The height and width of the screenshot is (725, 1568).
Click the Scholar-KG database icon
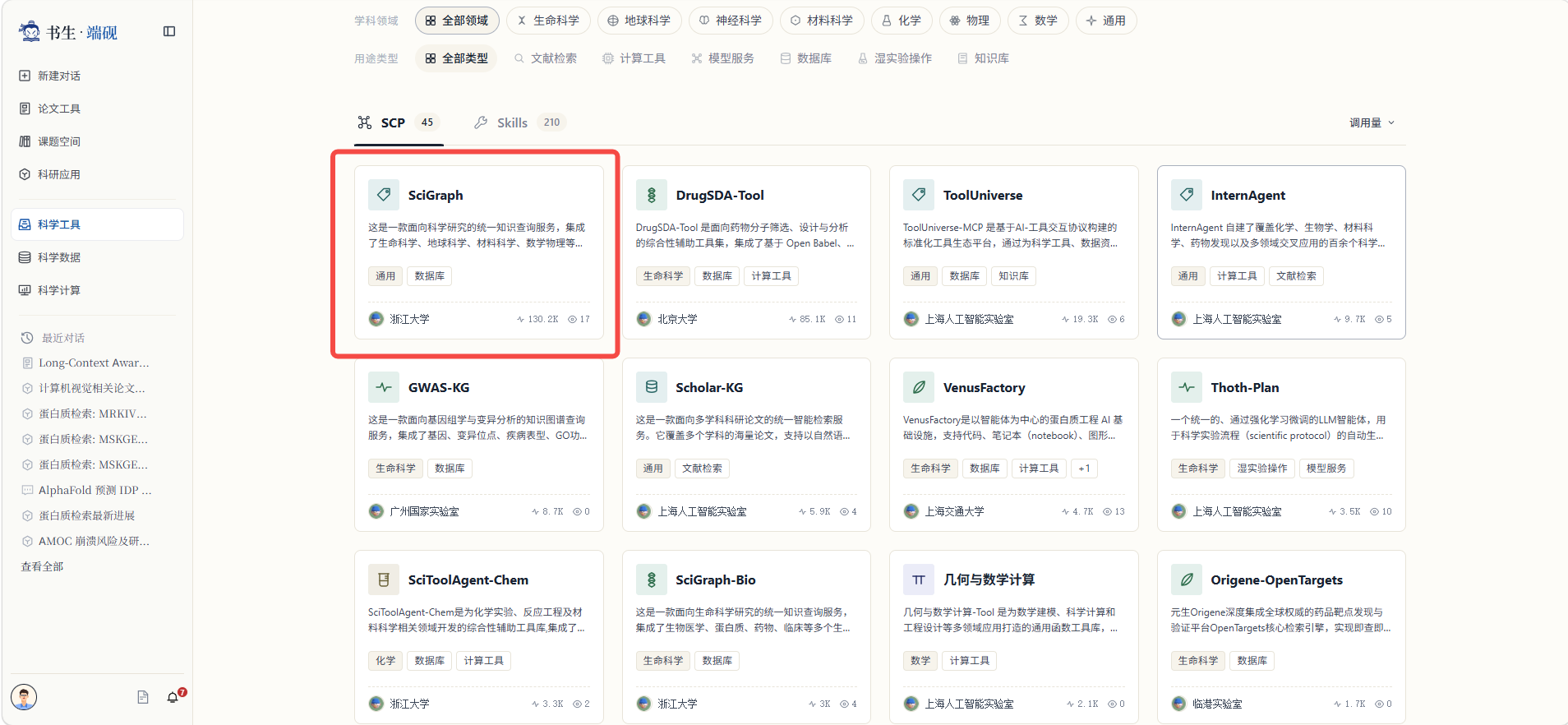(652, 387)
